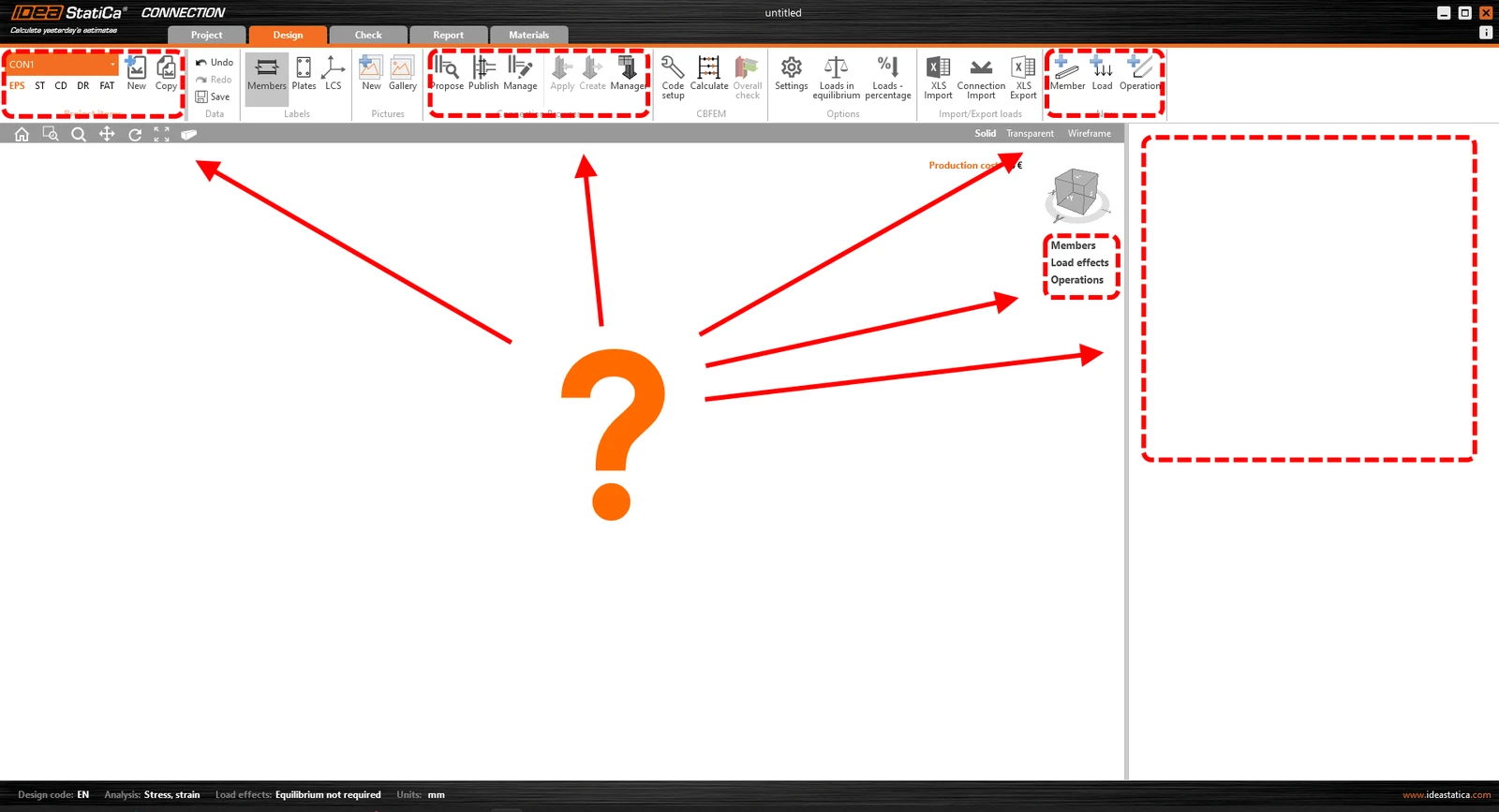
Task: Switch to the Design tab
Action: (x=288, y=35)
